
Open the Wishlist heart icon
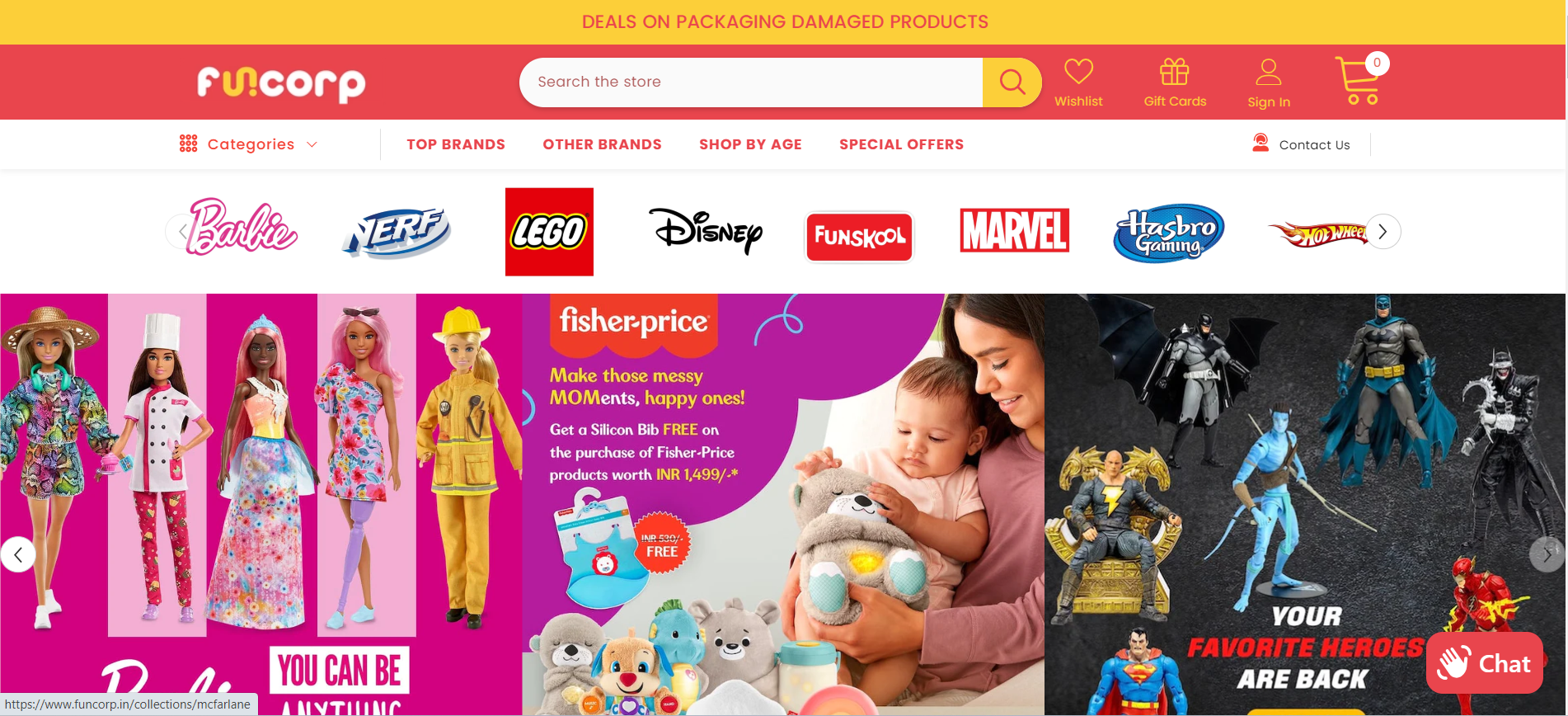(1078, 72)
